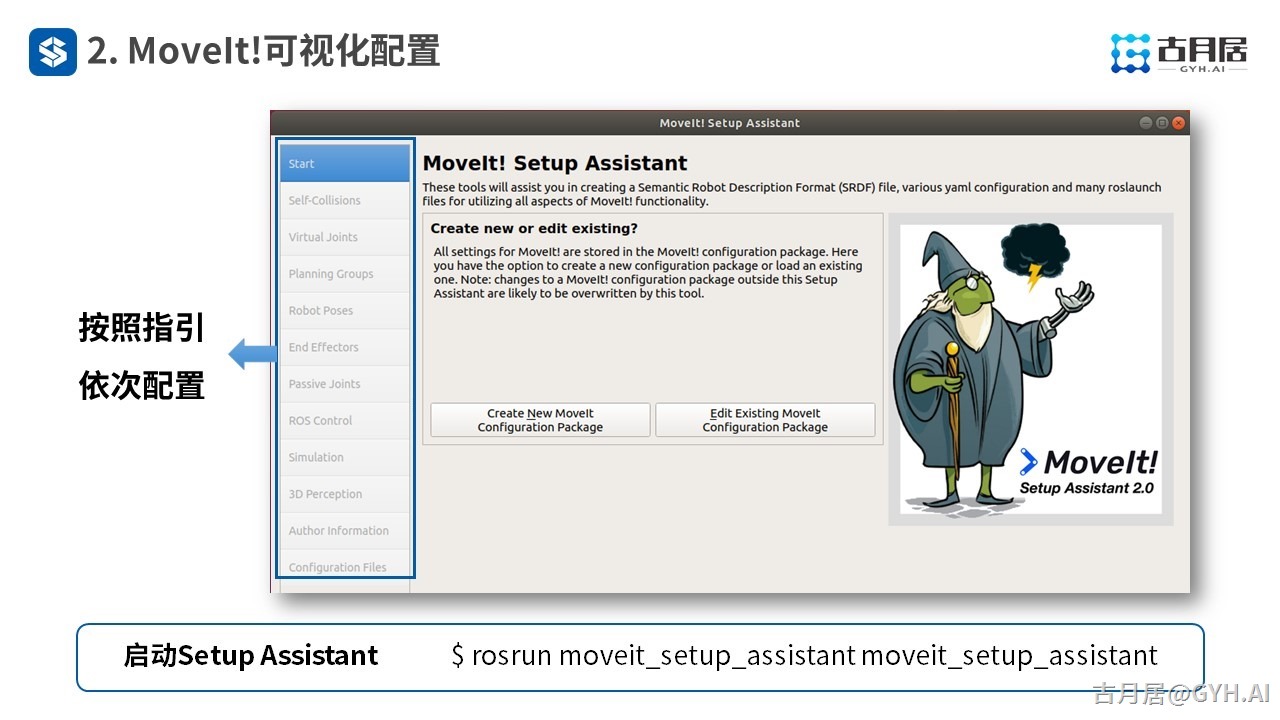Close the MoveIt Setup Assistant window
Viewport: 1280px width, 720px height.
tap(1178, 123)
